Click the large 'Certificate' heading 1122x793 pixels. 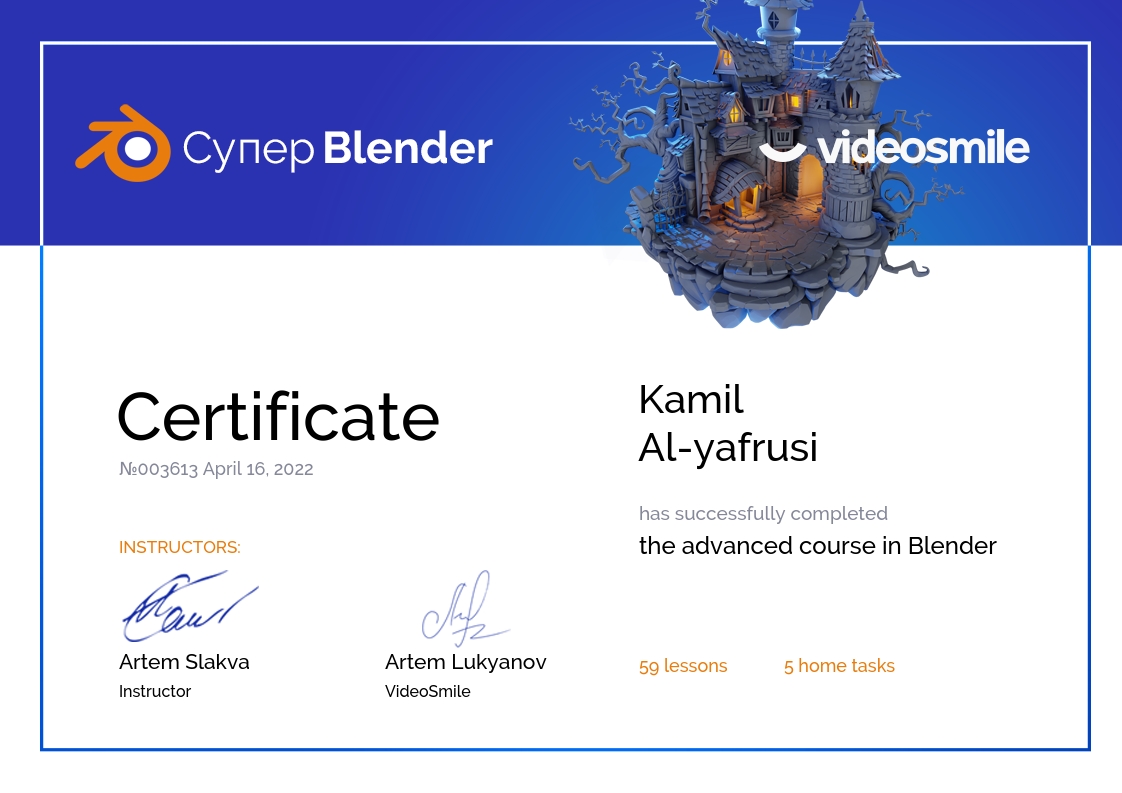(x=278, y=417)
